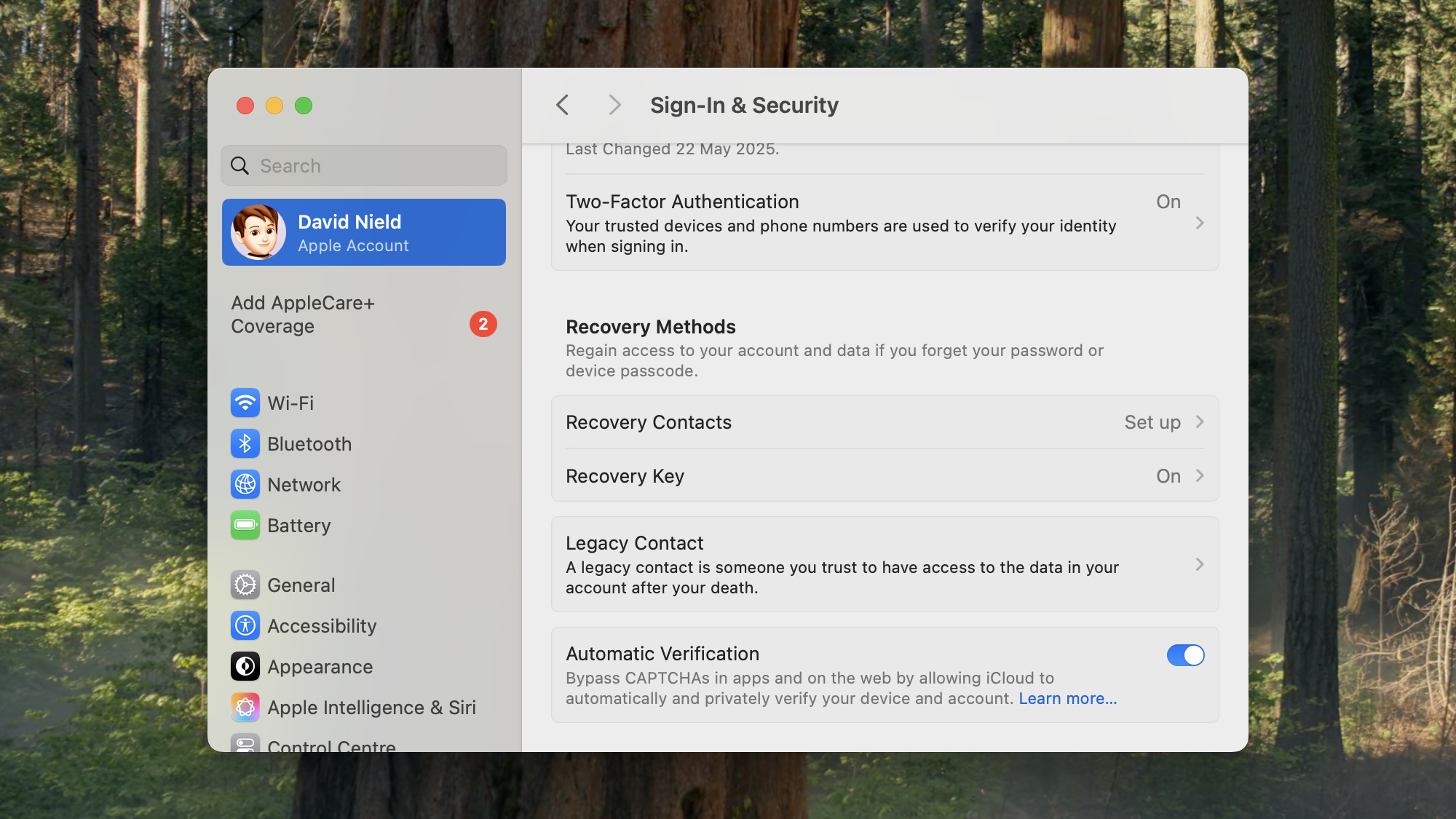Viewport: 1456px width, 819px height.
Task: Open Add AppleCare+ Coverage item
Action: tap(303, 314)
